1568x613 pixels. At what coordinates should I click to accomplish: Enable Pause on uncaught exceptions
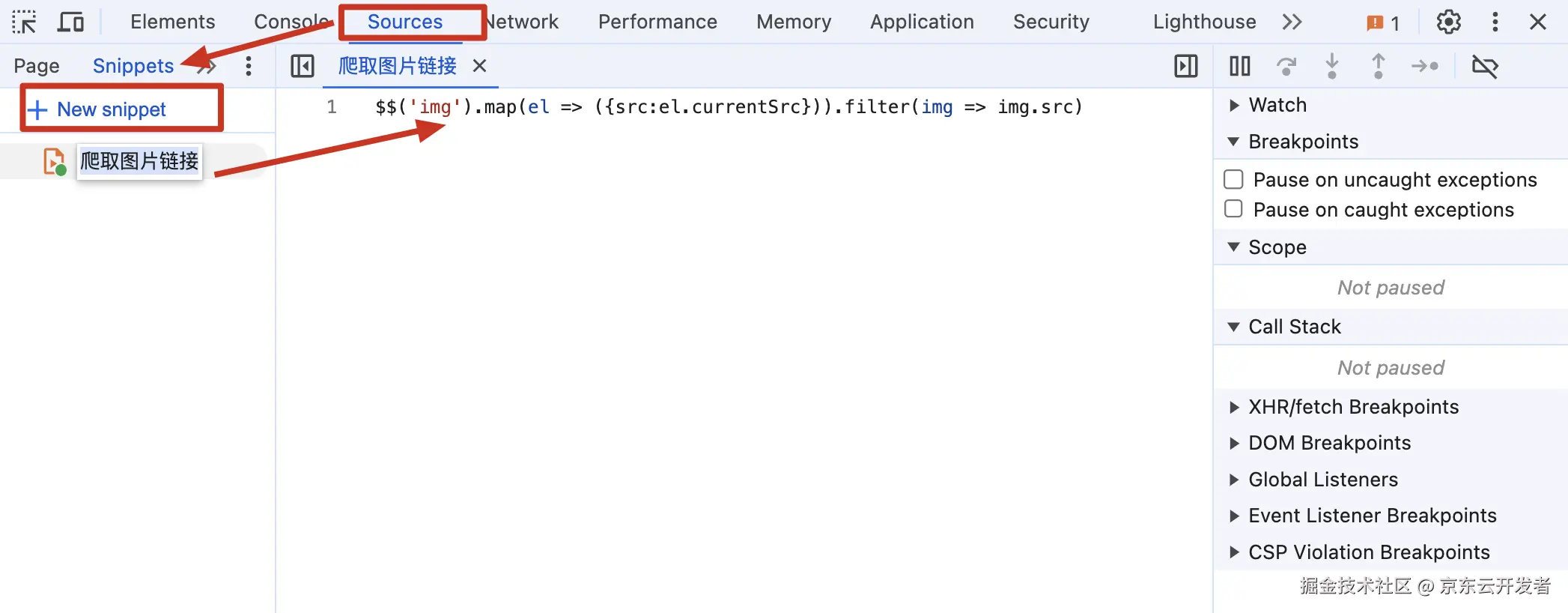pos(1233,180)
